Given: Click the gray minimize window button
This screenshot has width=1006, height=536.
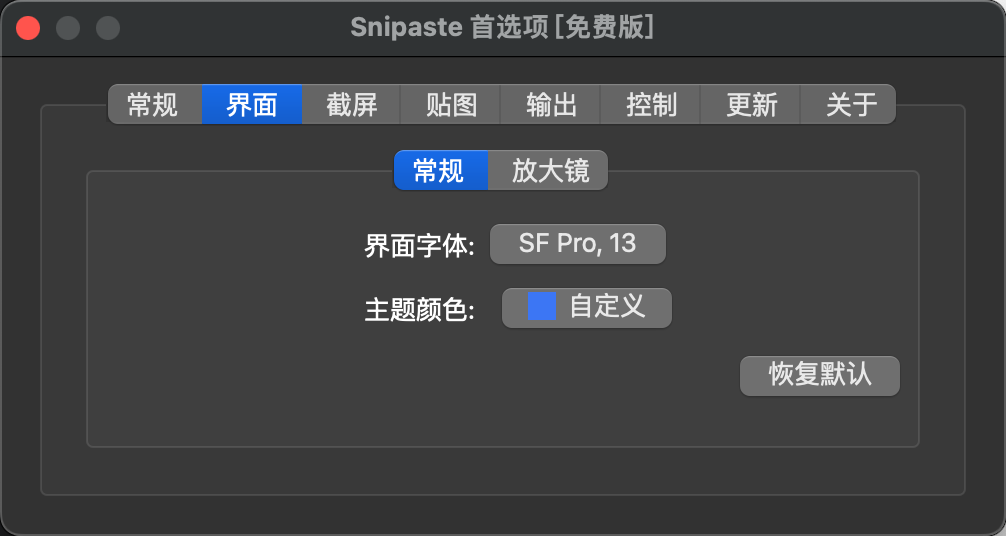Looking at the screenshot, I should 68,28.
